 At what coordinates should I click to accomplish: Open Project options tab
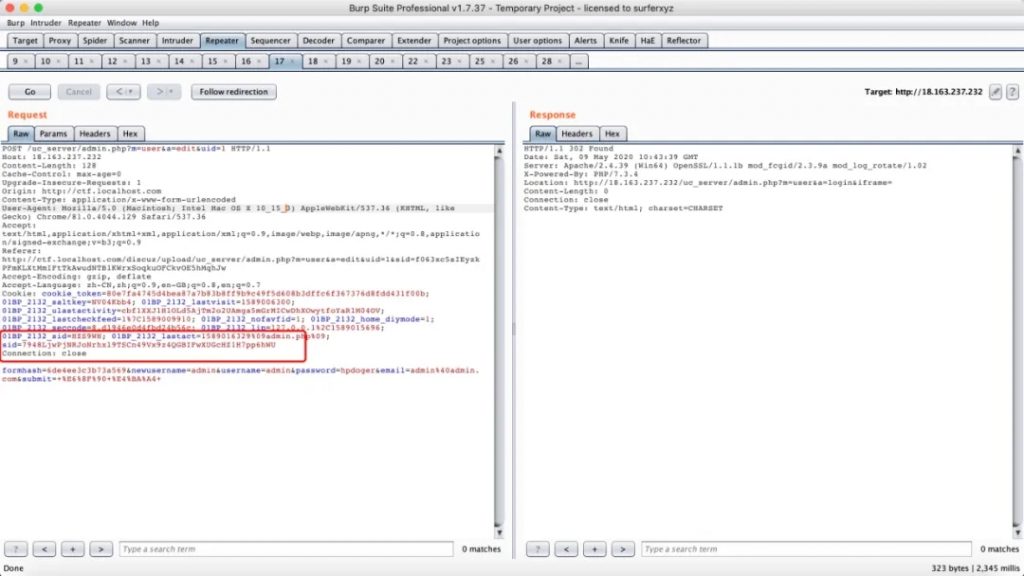(x=472, y=40)
